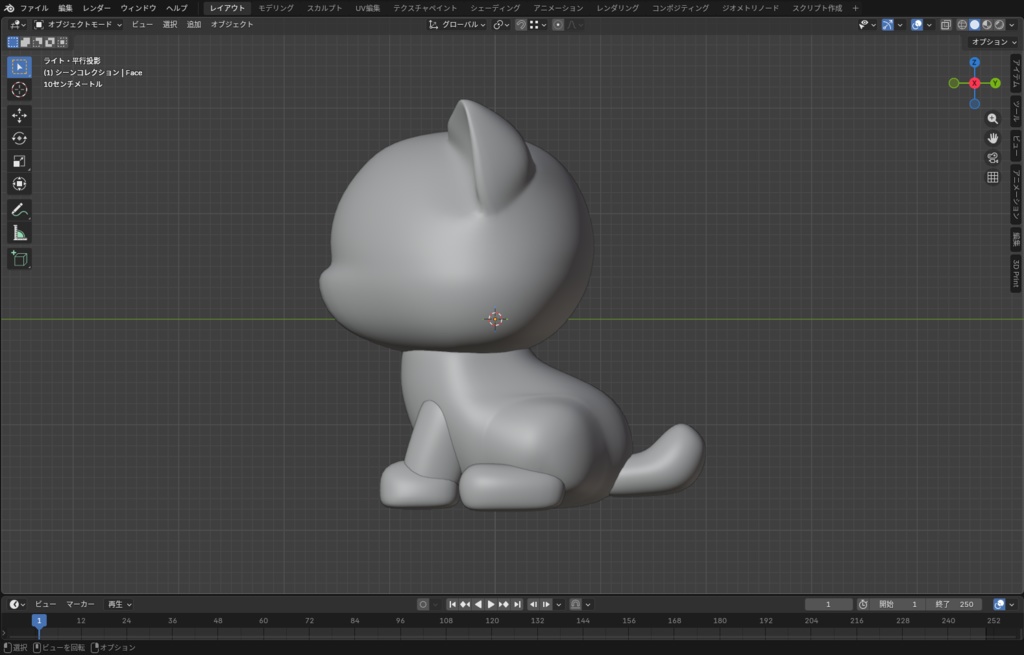
Task: Click the pan hand icon beside the viewport
Action: (x=993, y=139)
